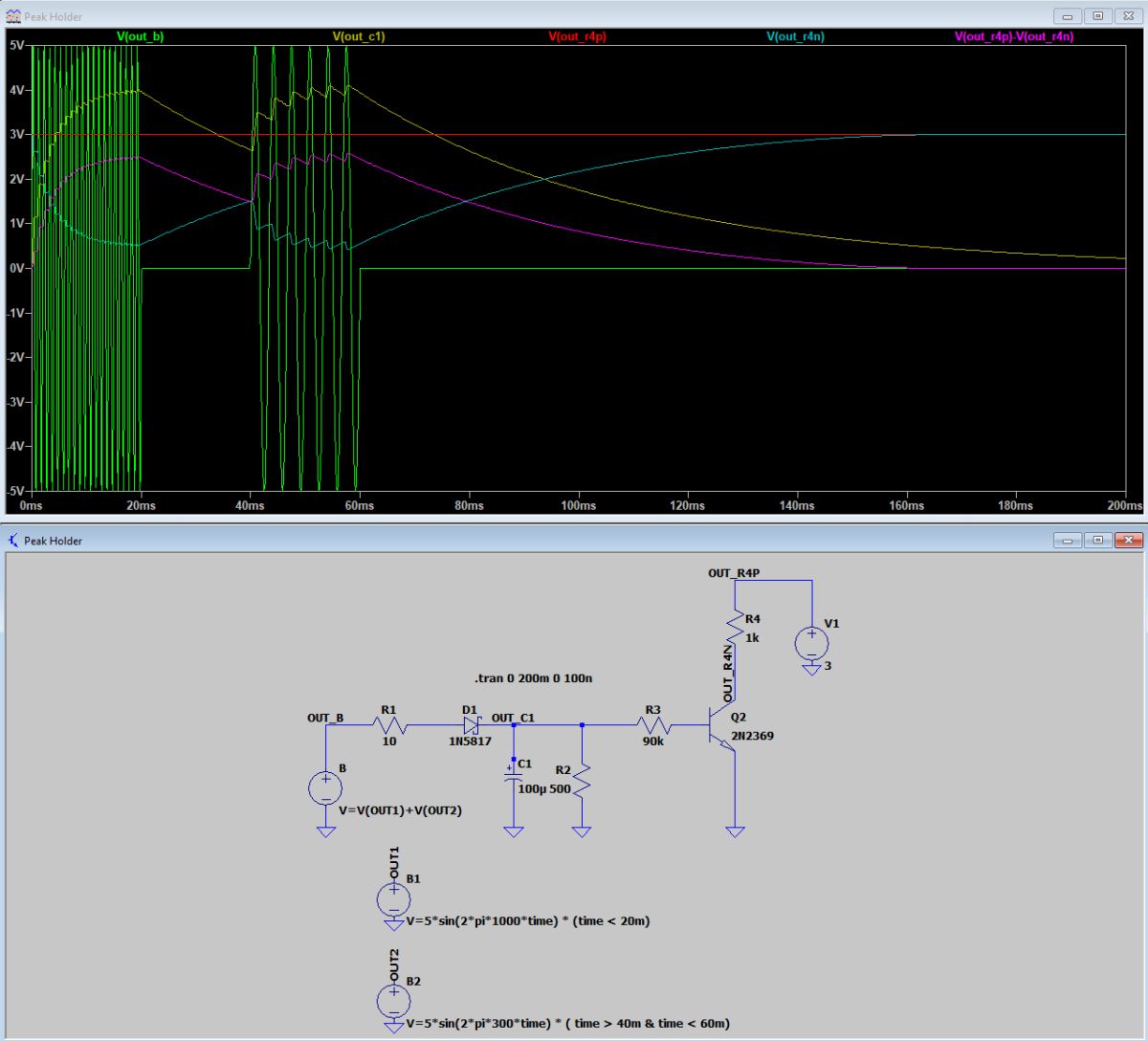Click the V(out_r4p) trace label

(577, 36)
